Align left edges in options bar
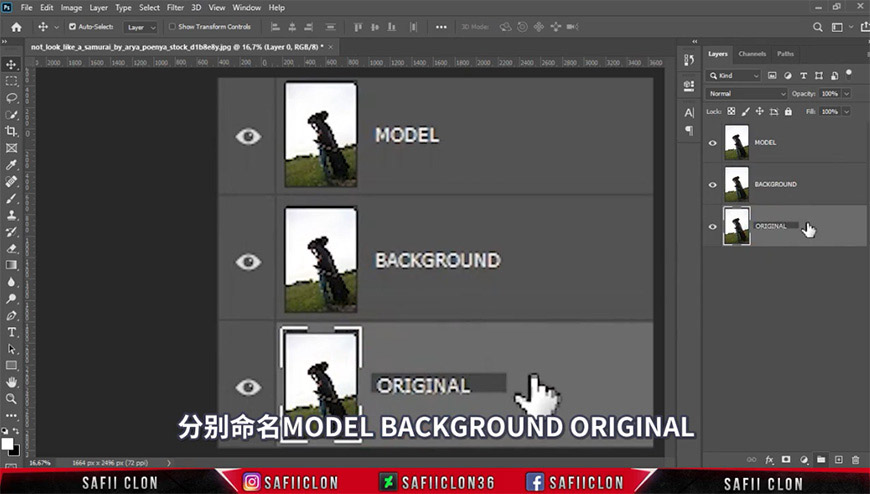The height and width of the screenshot is (494, 870). tap(274, 27)
